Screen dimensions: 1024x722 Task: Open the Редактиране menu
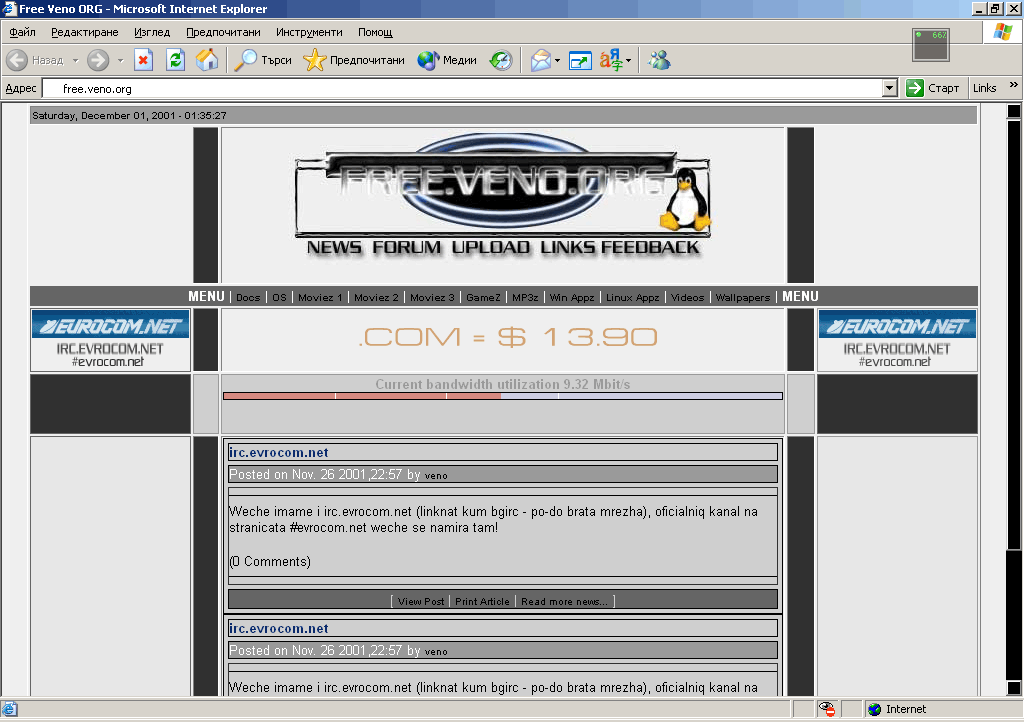click(85, 32)
